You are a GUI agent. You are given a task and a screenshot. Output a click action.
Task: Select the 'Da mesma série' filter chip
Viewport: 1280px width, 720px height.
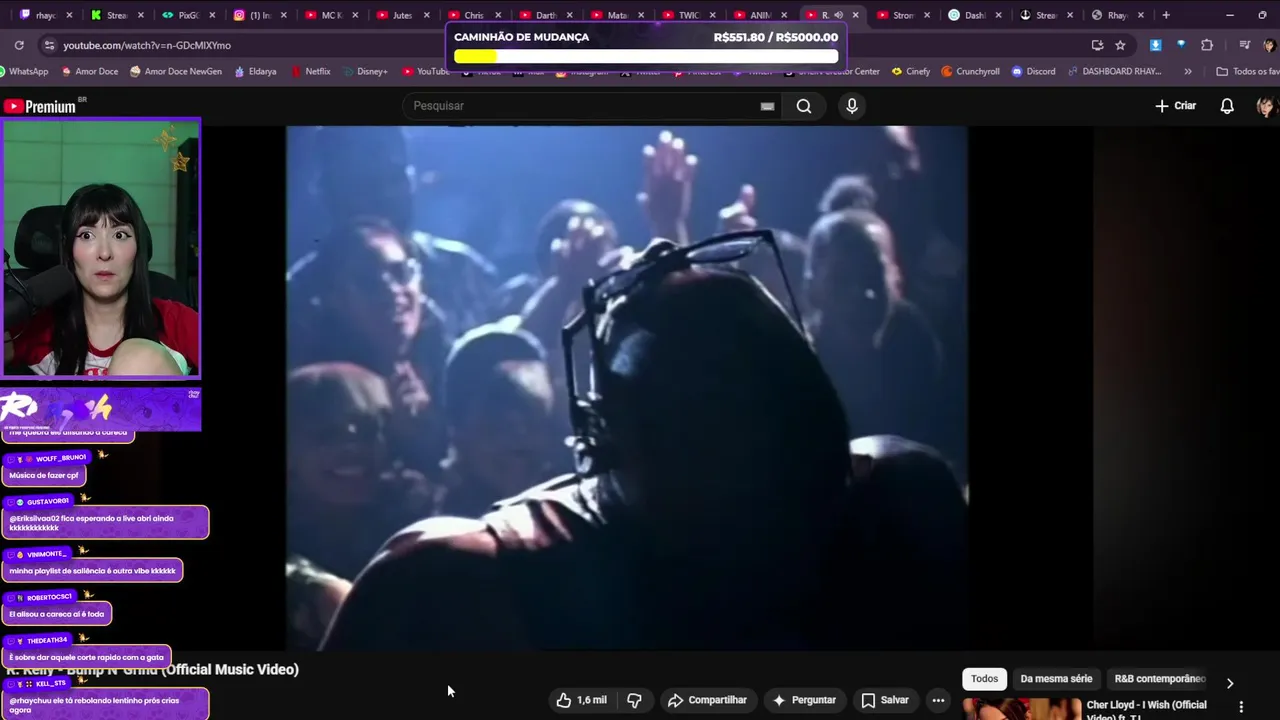1056,679
